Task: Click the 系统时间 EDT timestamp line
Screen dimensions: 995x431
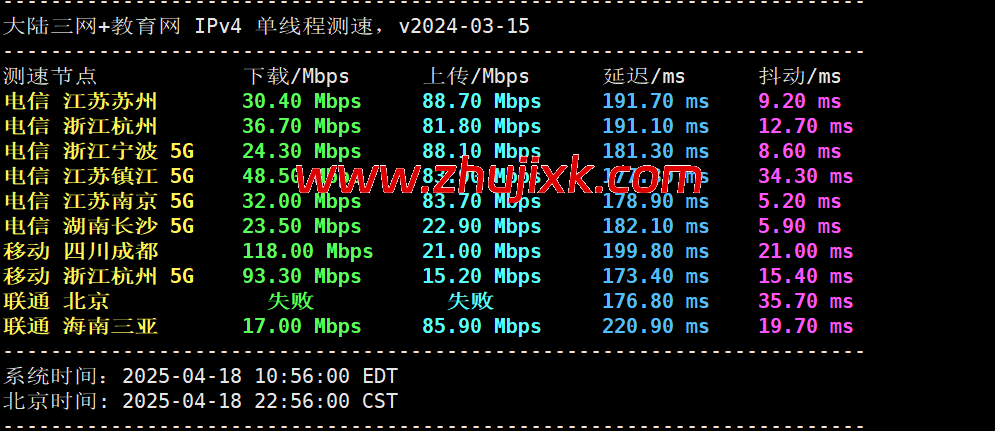Action: 201,376
